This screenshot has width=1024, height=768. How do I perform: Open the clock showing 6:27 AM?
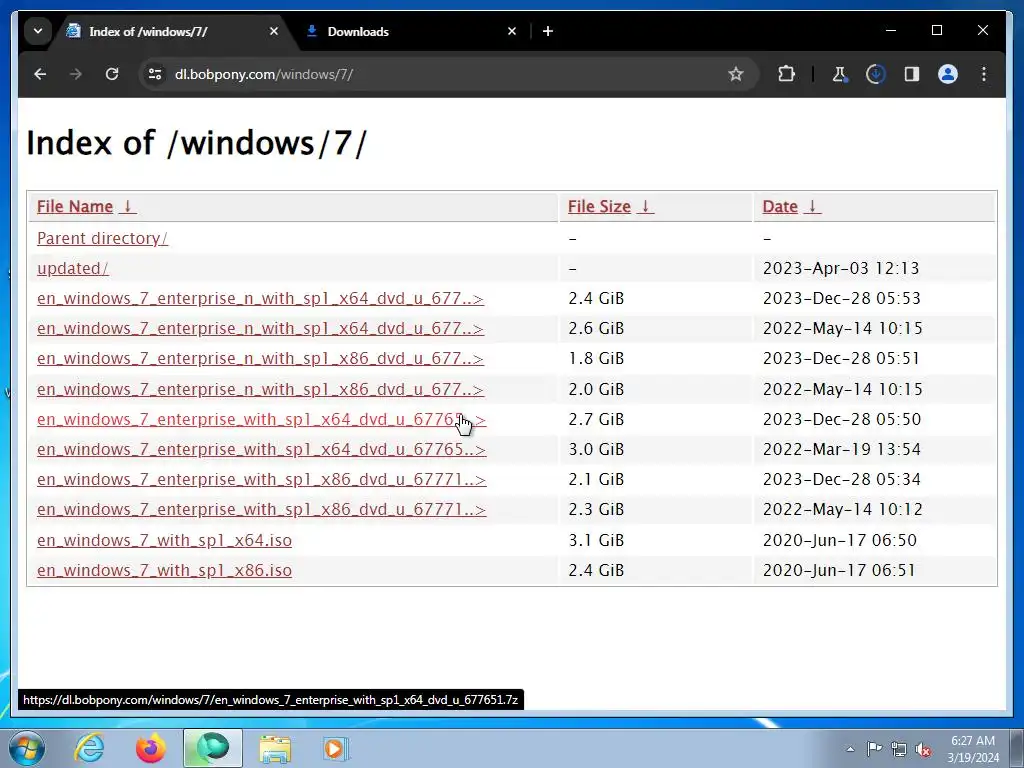[x=973, y=749]
